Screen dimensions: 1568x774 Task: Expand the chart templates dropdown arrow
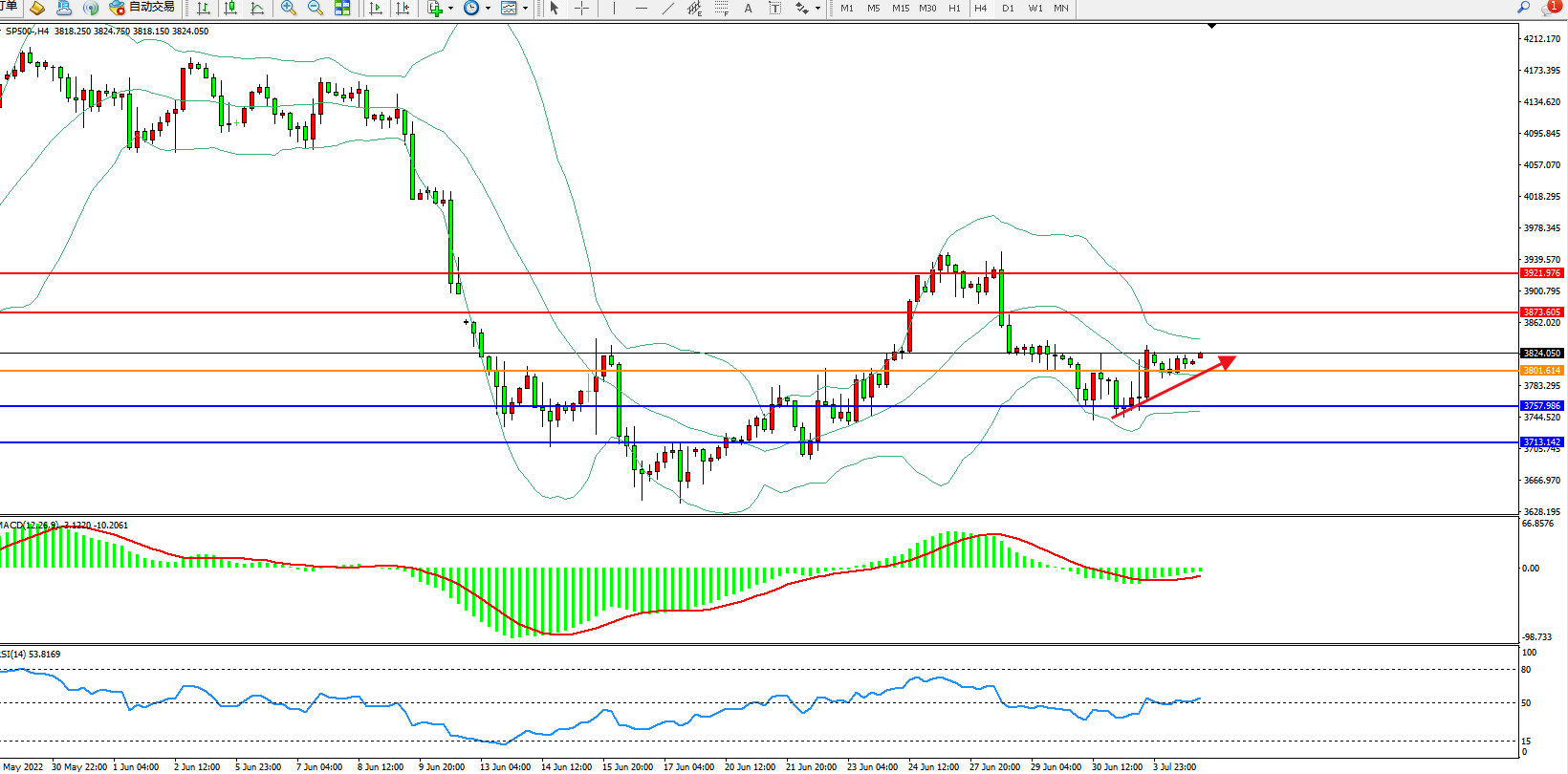(x=525, y=9)
